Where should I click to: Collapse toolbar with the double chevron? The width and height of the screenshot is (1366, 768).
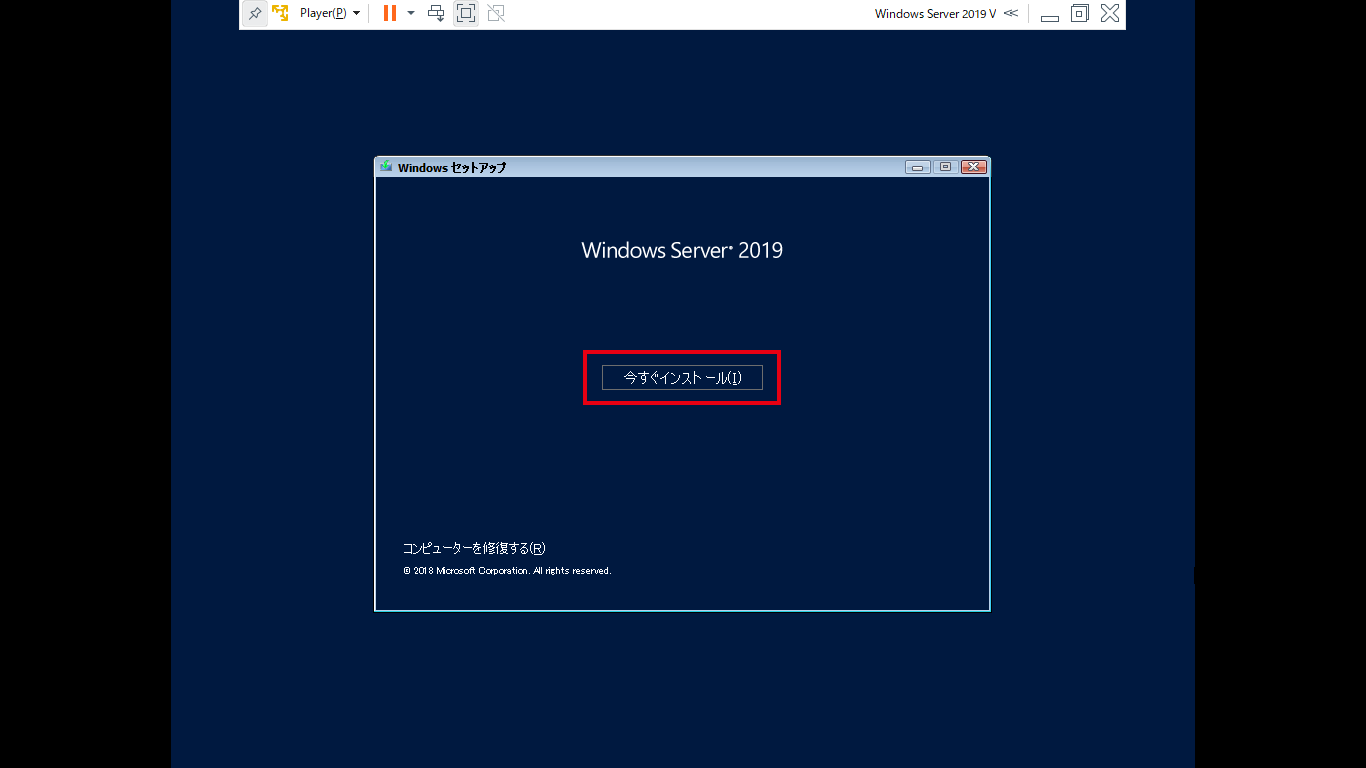1011,13
